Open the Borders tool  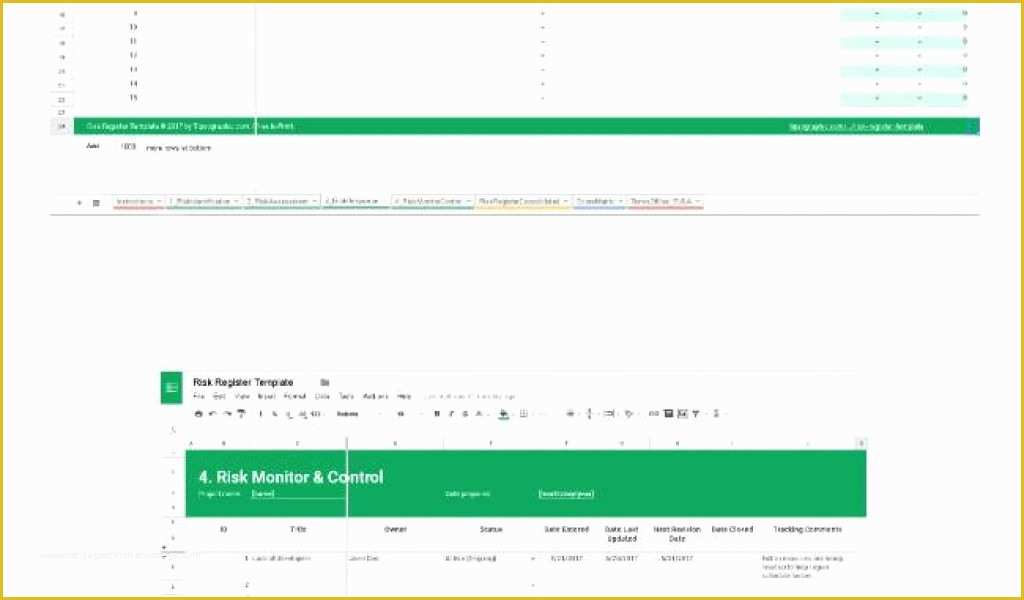coord(523,414)
